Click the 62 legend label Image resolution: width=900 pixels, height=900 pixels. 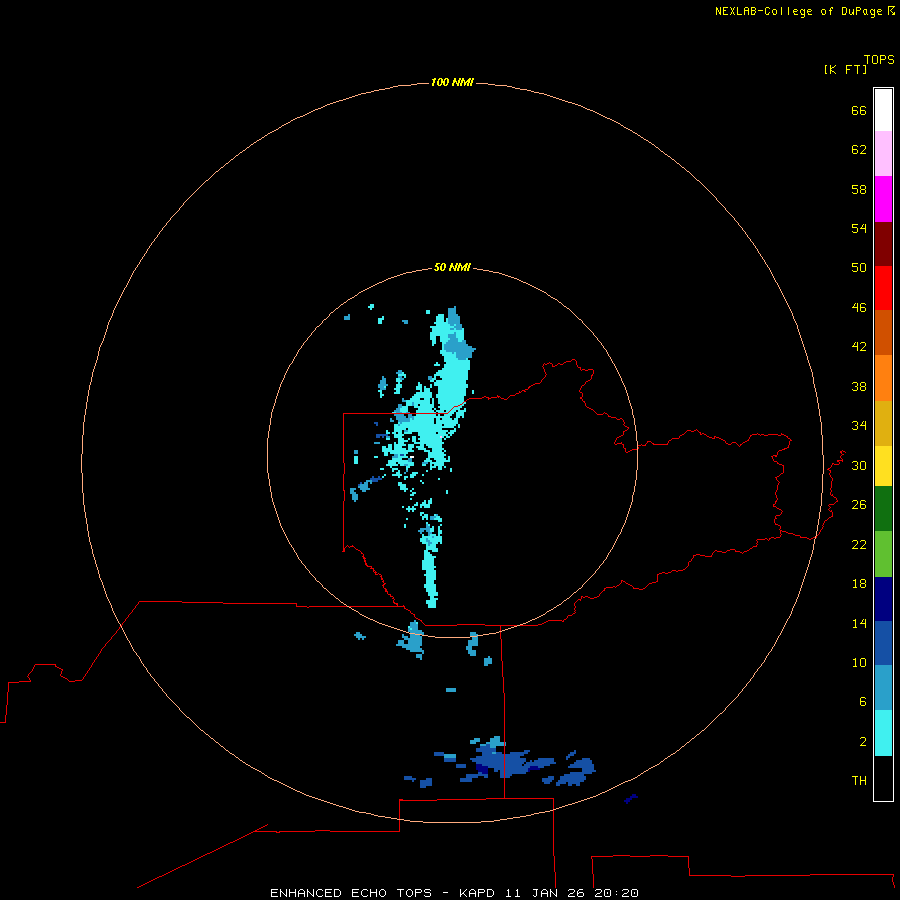859,150
